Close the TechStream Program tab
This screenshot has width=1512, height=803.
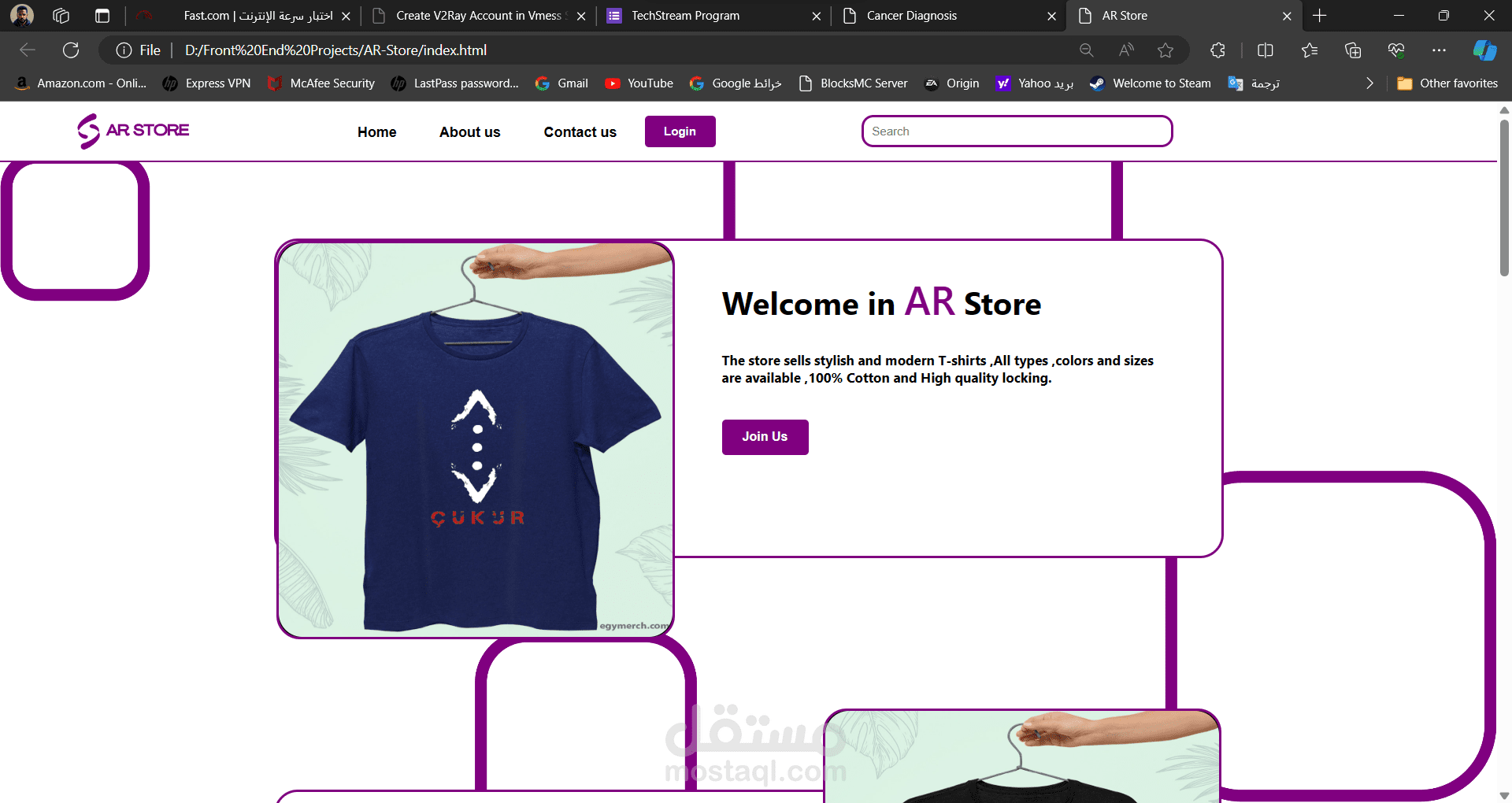pos(817,16)
